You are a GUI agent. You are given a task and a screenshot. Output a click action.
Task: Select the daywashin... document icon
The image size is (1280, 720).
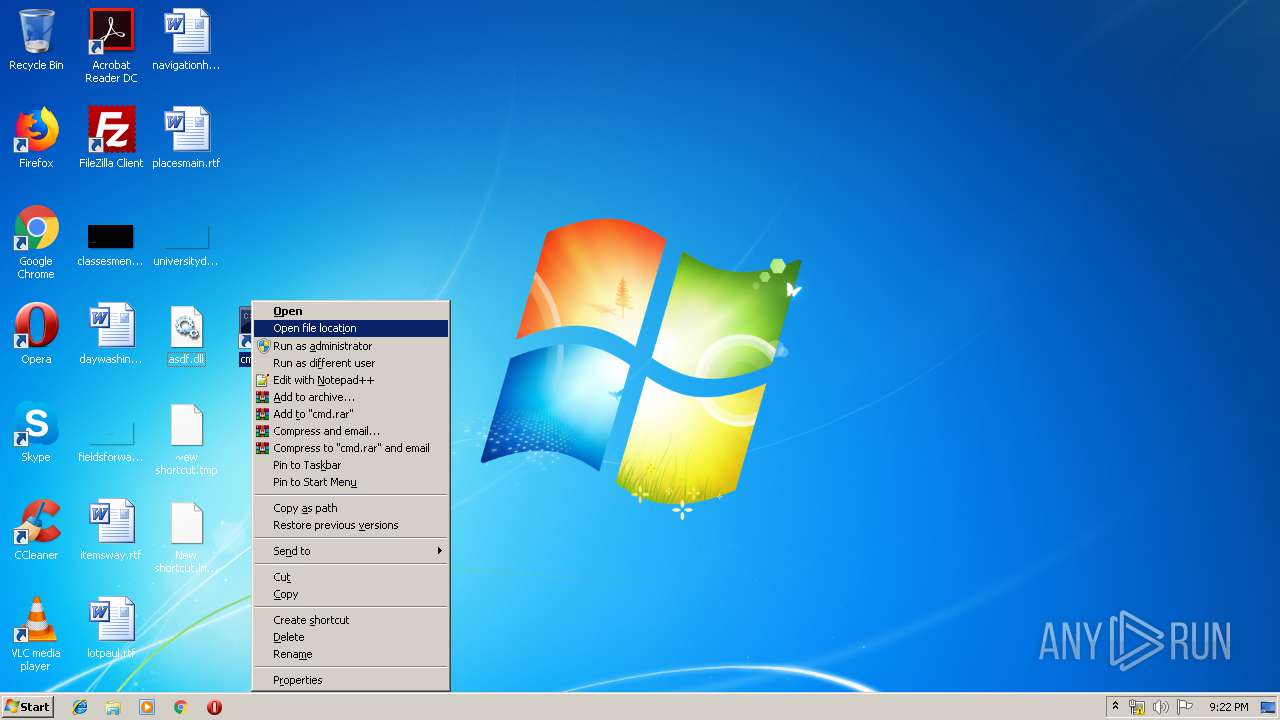[111, 335]
